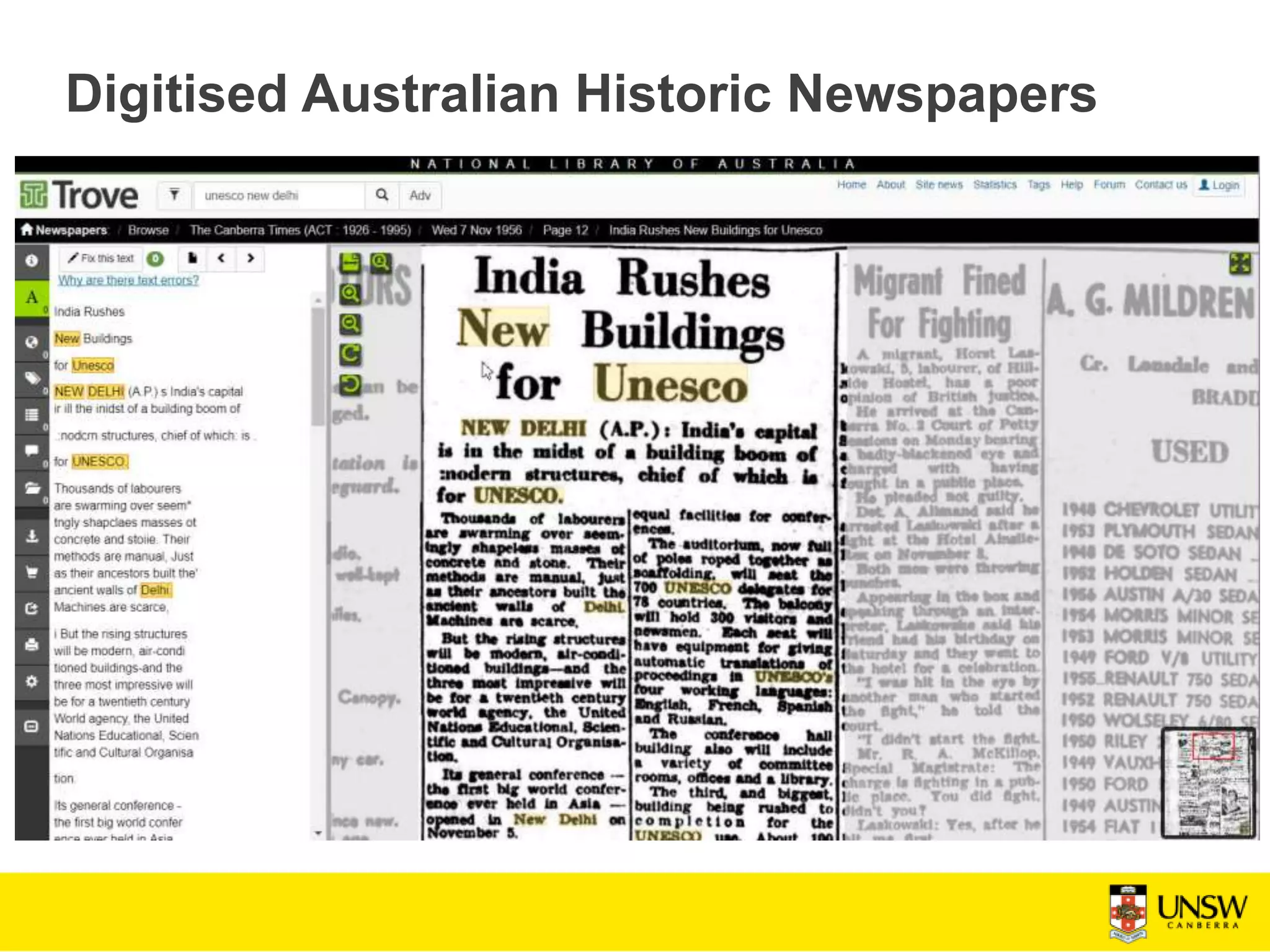
Task: Zoom out of the newspaper image
Action: pos(350,324)
